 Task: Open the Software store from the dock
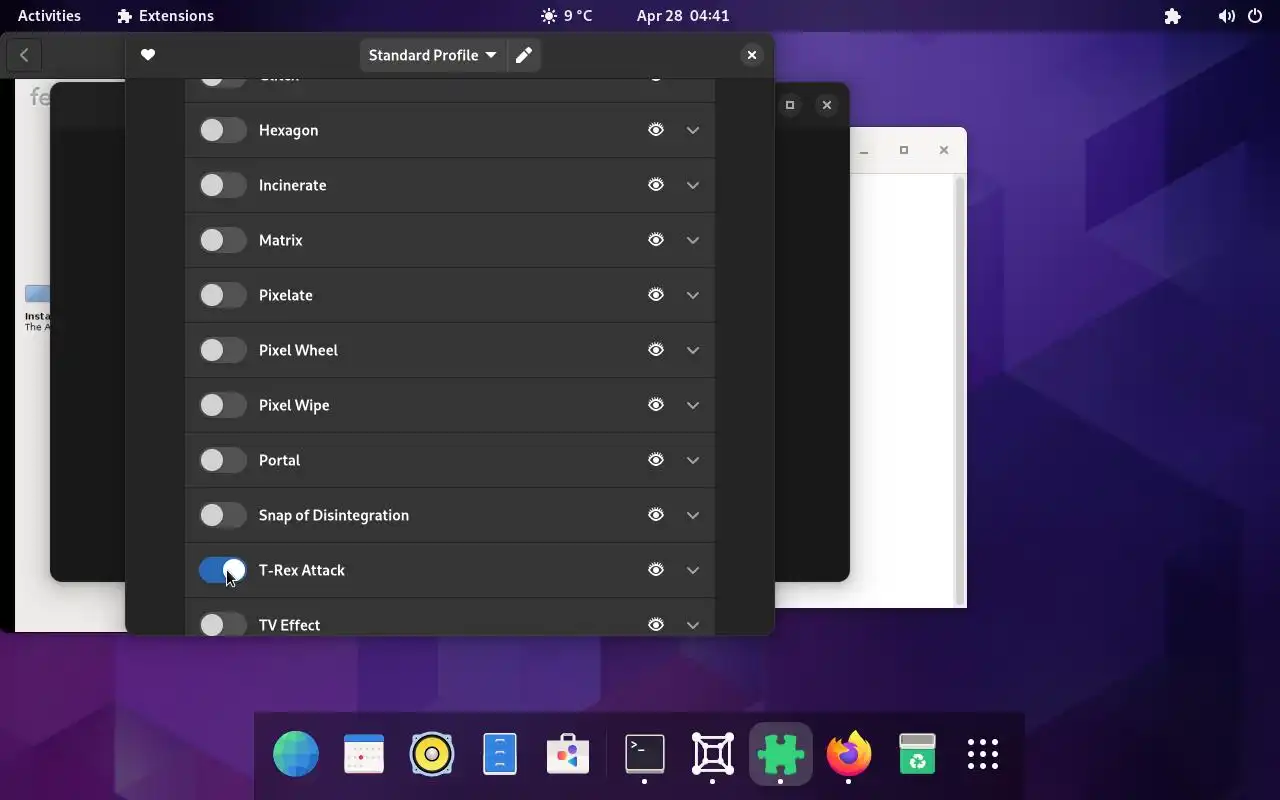click(x=568, y=754)
